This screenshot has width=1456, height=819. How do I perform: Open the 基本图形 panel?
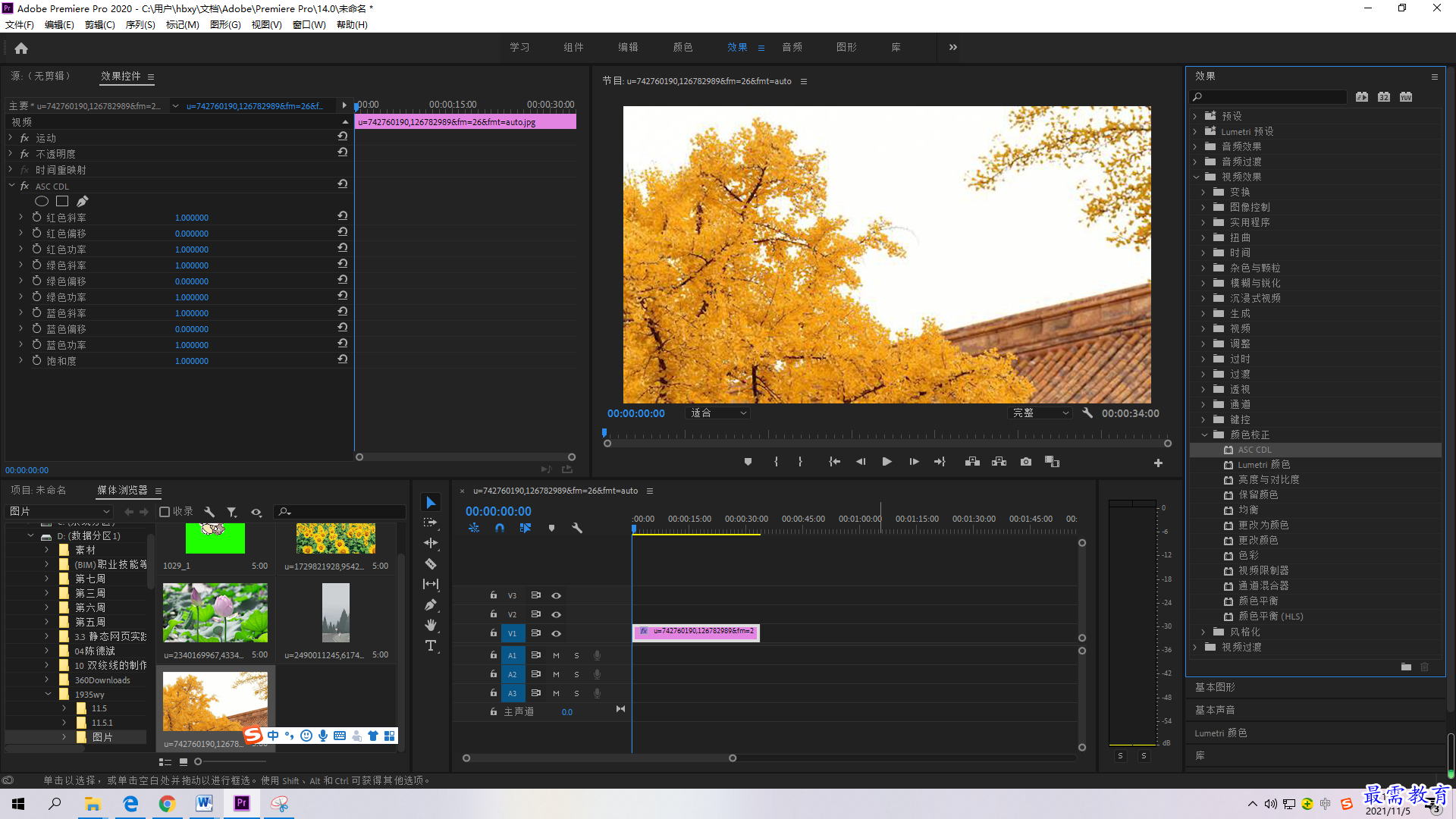[1215, 687]
